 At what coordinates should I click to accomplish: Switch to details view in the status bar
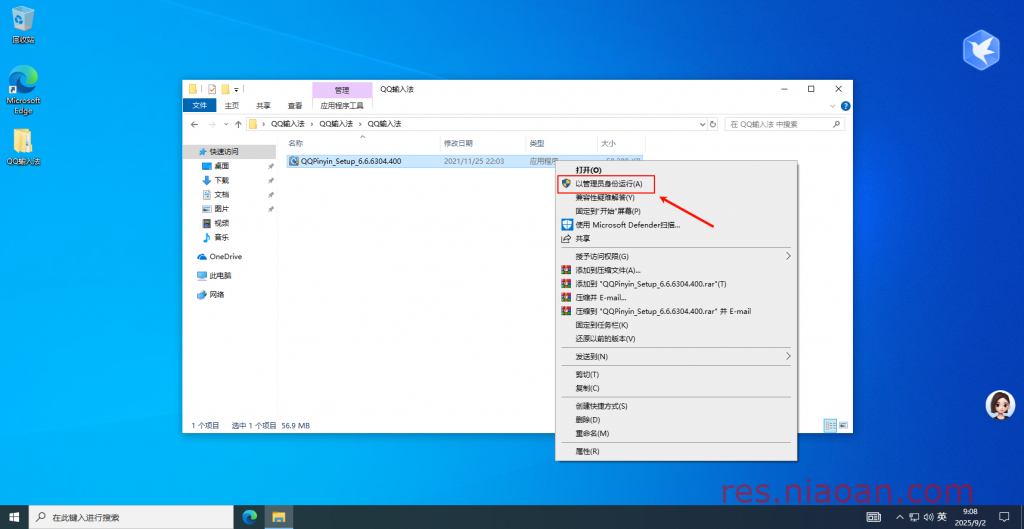click(x=830, y=425)
